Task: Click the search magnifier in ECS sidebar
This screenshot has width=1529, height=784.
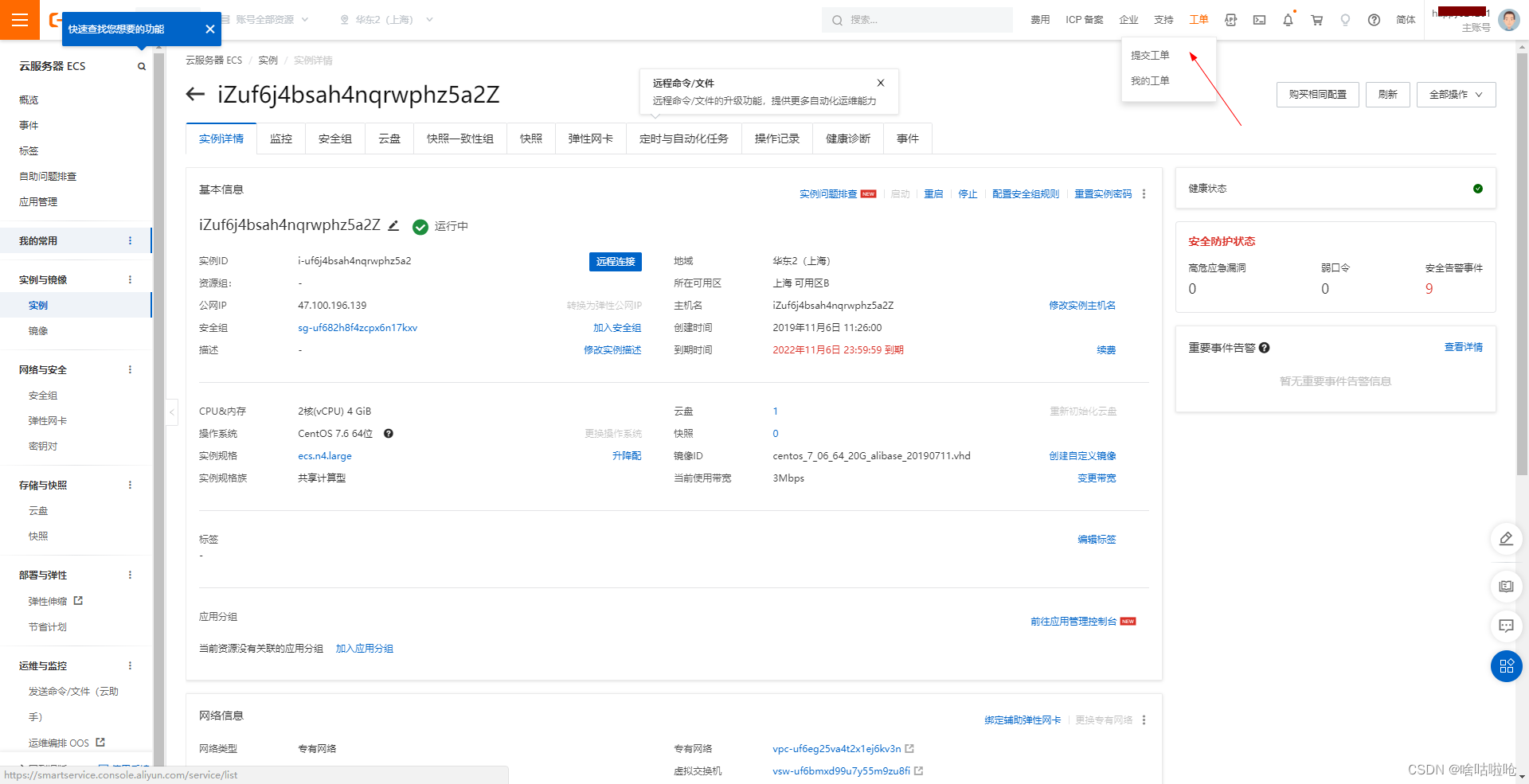Action: pyautogui.click(x=141, y=66)
